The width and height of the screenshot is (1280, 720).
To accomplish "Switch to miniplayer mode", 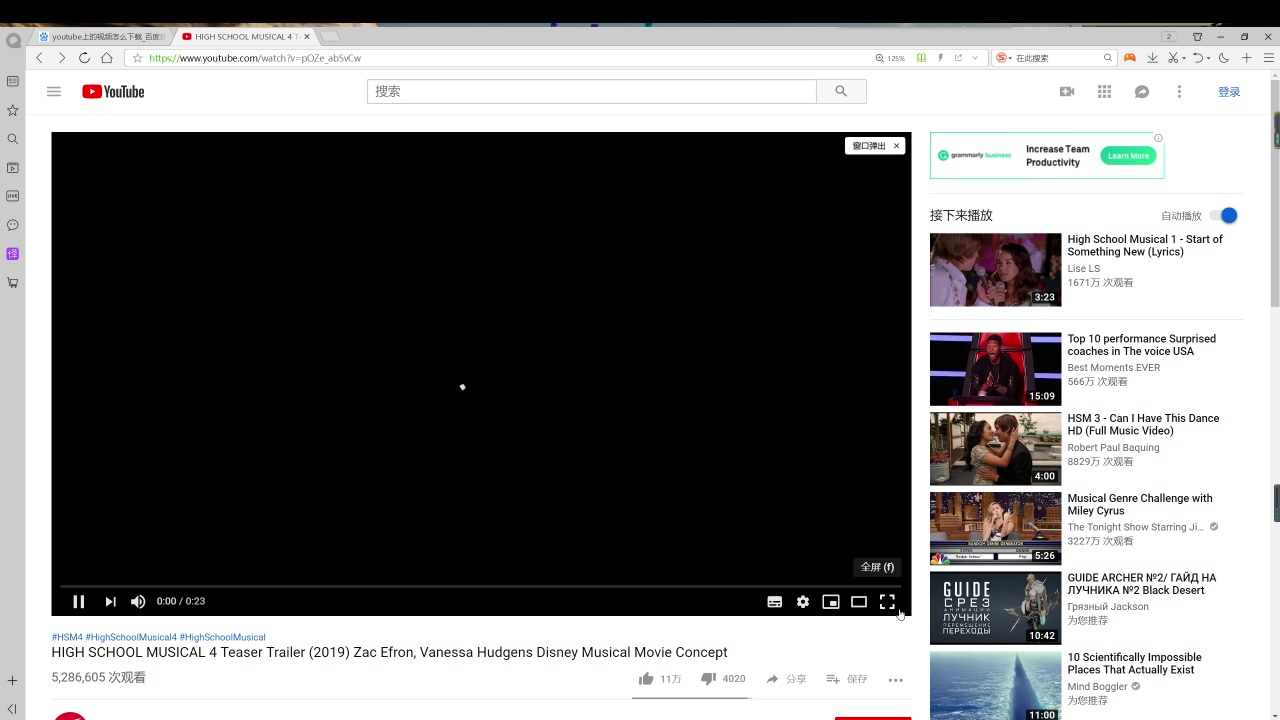I will pos(830,601).
